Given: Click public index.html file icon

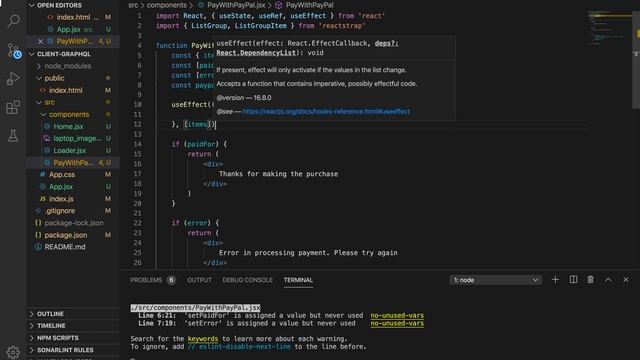Looking at the screenshot, I should pyautogui.click(x=42, y=90).
